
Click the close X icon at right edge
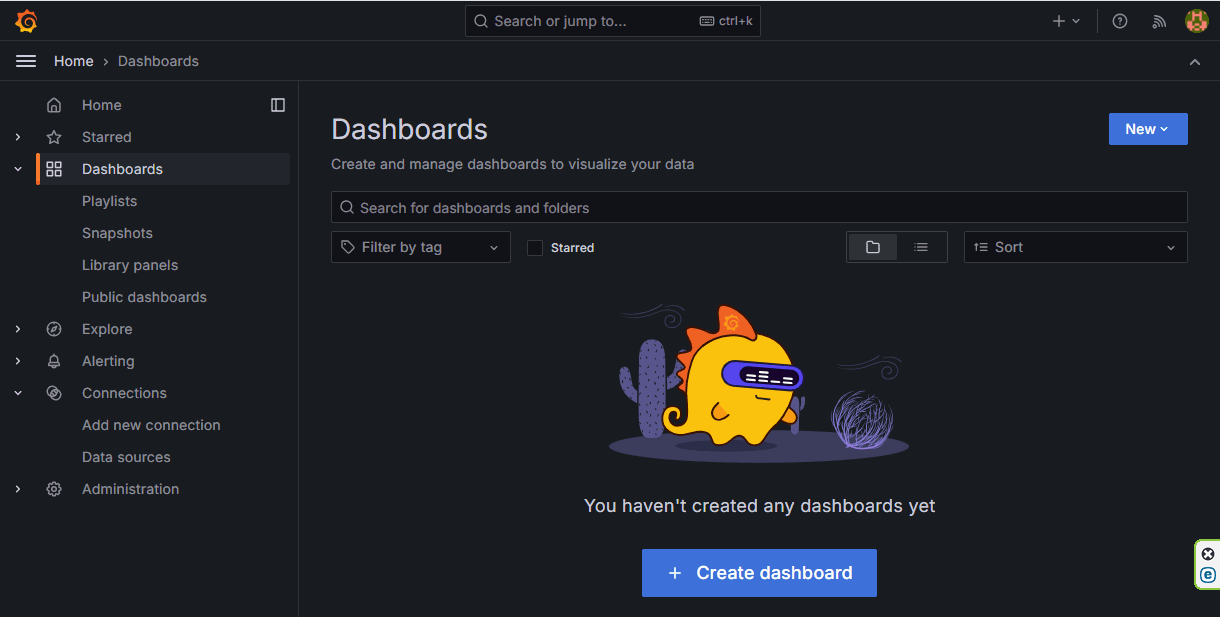[x=1208, y=554]
